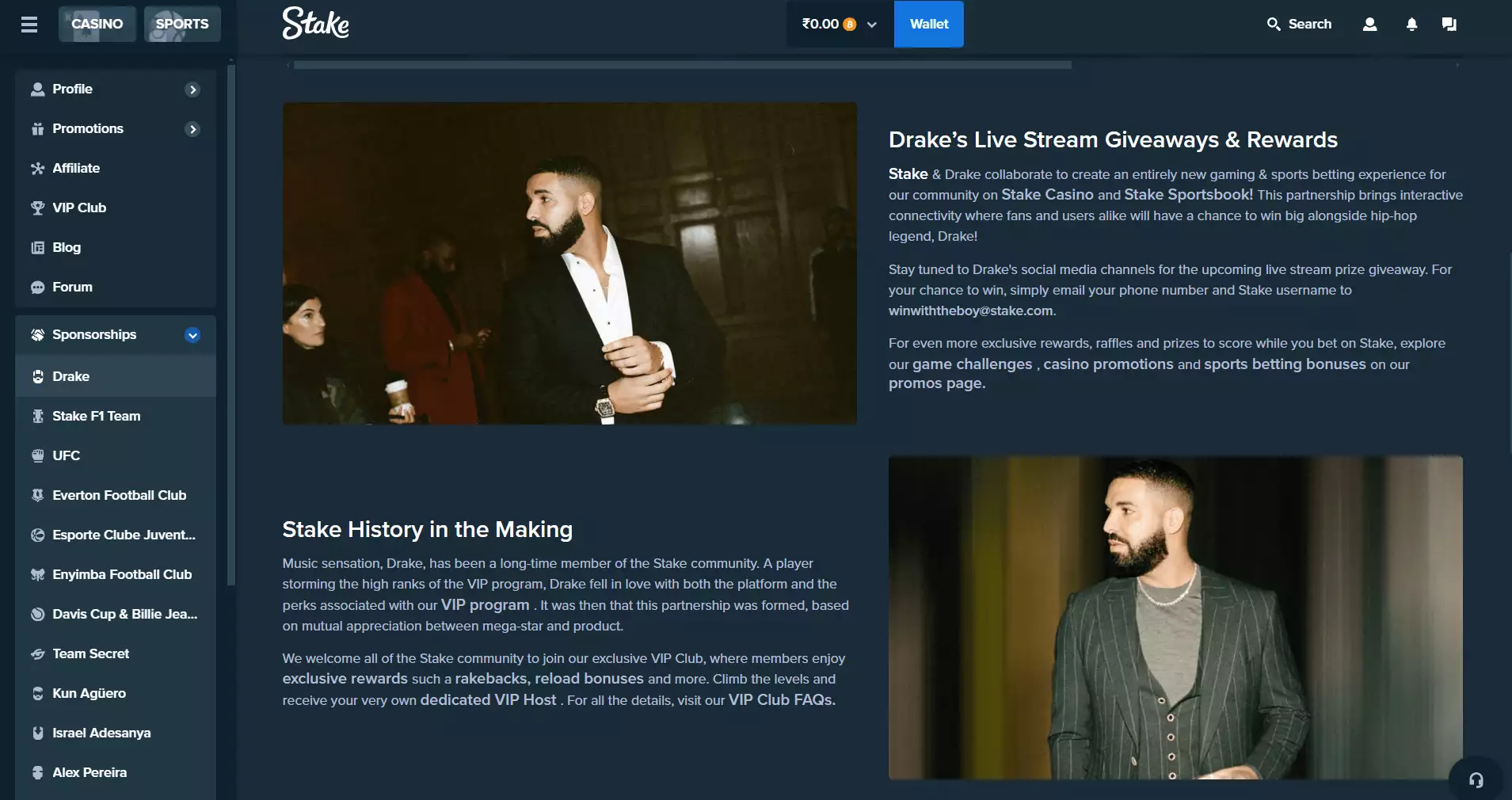Click the game challenges link
Image resolution: width=1512 pixels, height=800 pixels.
click(972, 364)
